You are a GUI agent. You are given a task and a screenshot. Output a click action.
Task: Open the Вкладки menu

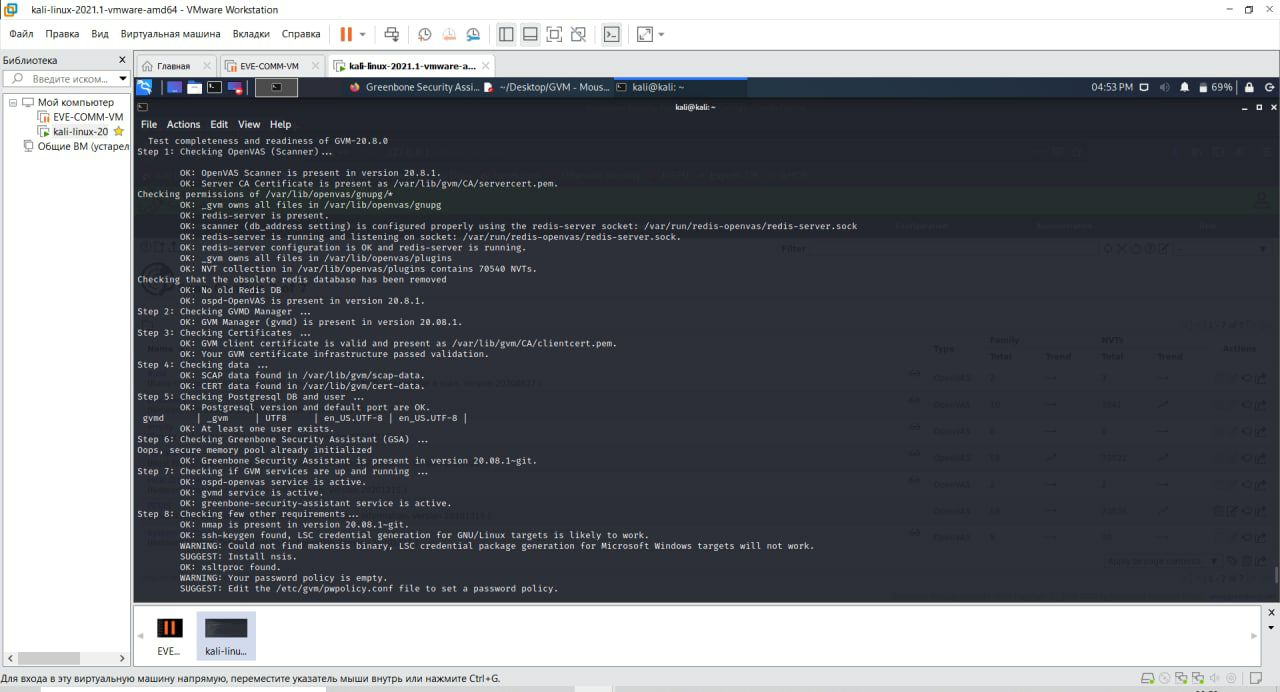(x=251, y=33)
